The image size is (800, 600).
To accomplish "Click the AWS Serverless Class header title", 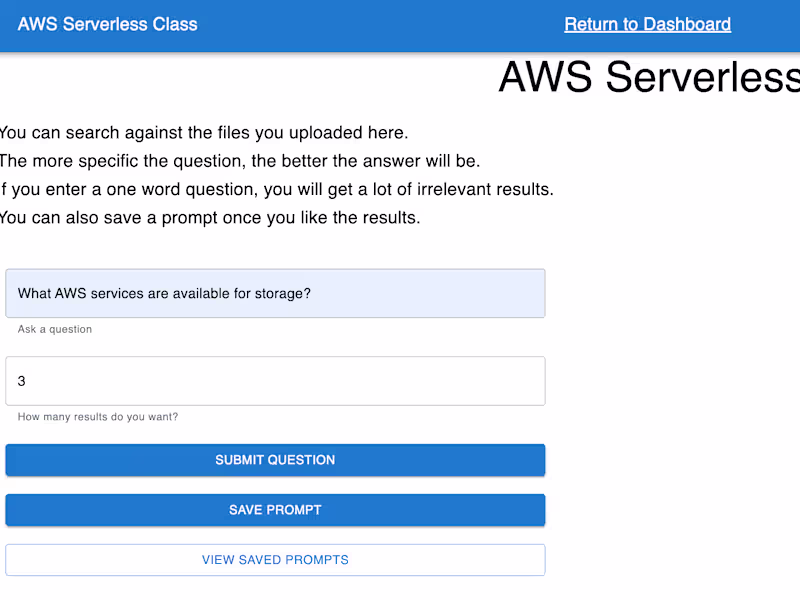I will [x=107, y=25].
